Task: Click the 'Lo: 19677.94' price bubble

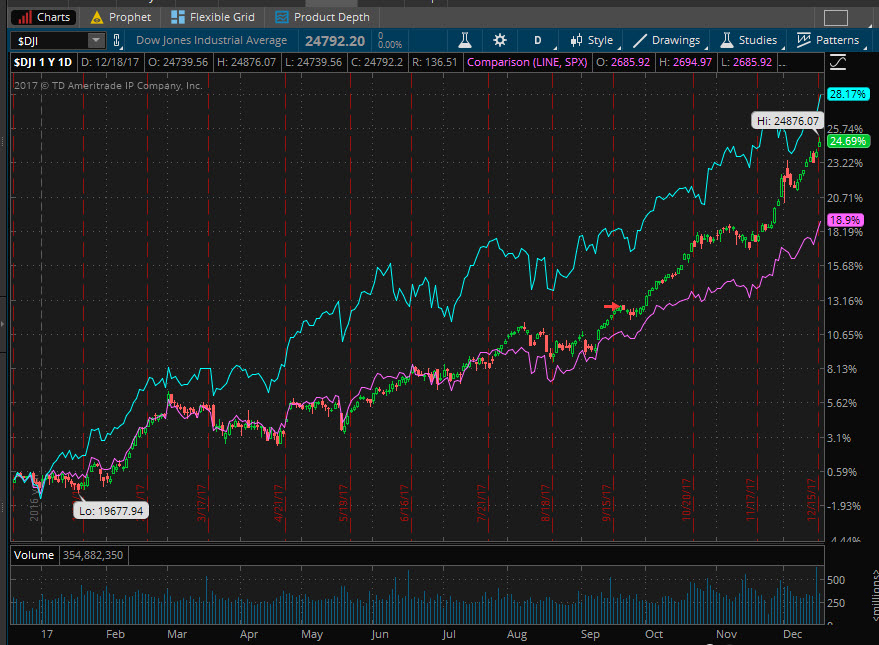Action: 111,511
